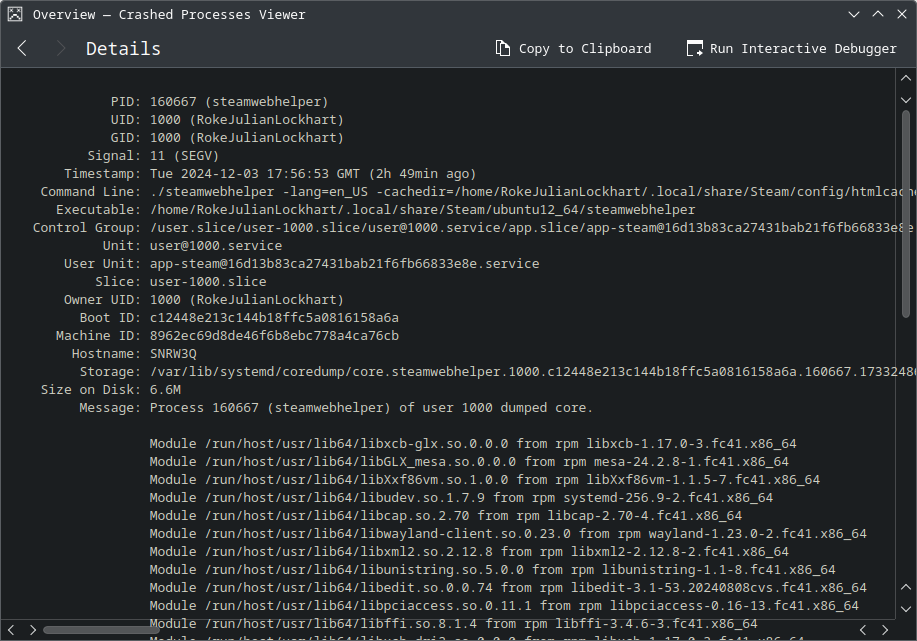The width and height of the screenshot is (917, 641).
Task: Click the horizontal scrollbar thumb
Action: coord(101,630)
